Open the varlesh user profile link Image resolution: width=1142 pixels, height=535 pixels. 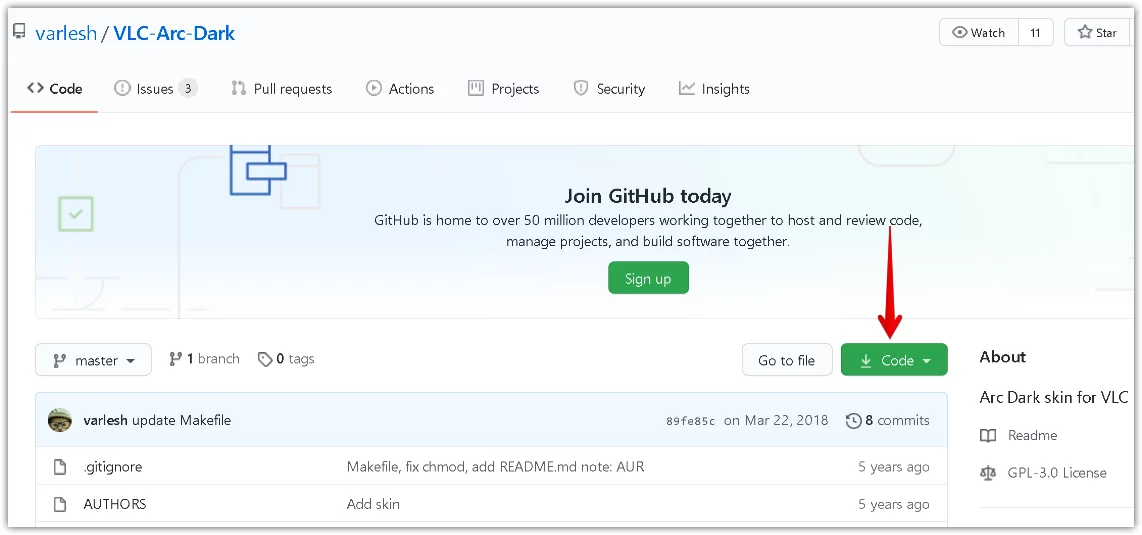pos(66,33)
